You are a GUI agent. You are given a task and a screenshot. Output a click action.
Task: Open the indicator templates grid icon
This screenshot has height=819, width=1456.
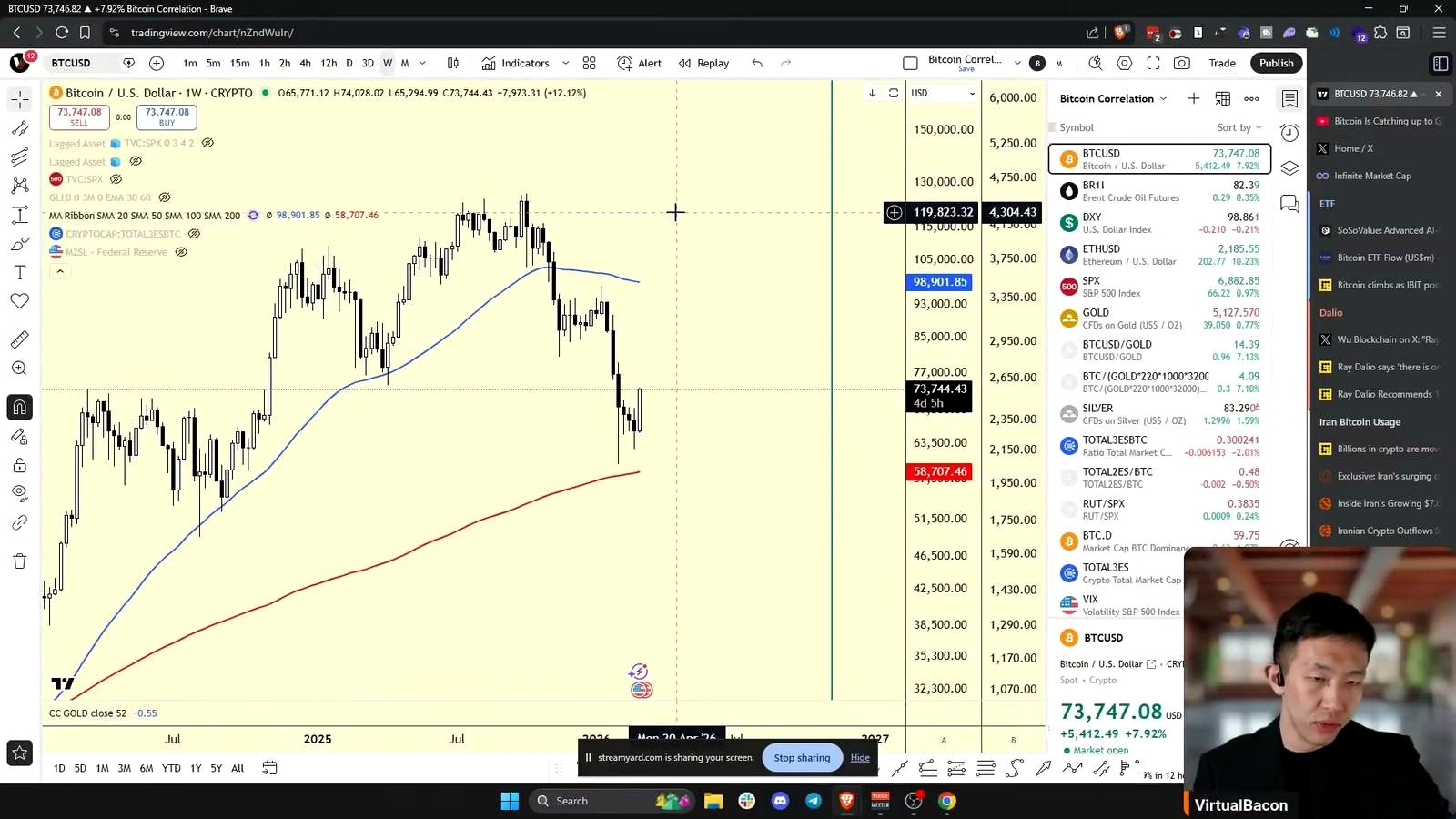click(x=590, y=63)
